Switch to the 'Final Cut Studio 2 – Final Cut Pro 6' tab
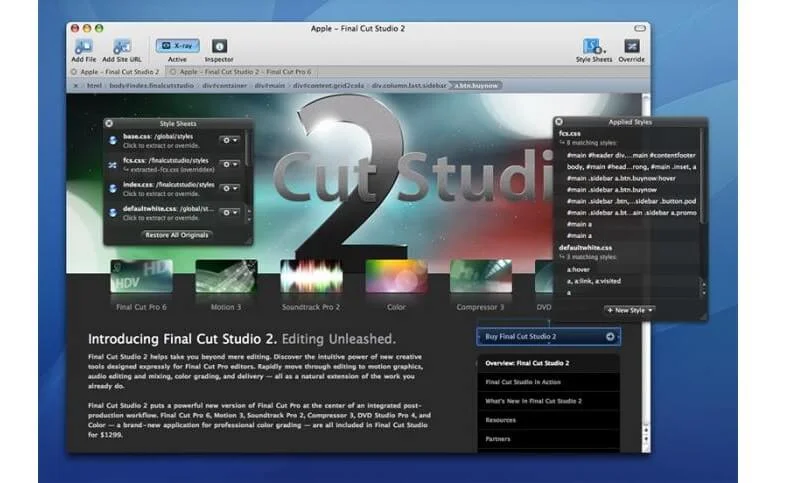Screen dimensions: 785x483 (241, 72)
